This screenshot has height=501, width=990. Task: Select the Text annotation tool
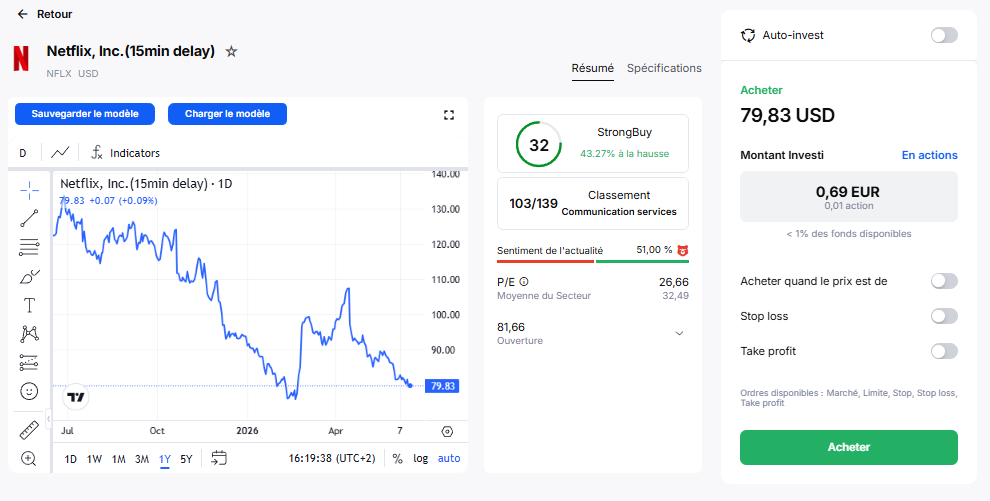click(x=29, y=305)
